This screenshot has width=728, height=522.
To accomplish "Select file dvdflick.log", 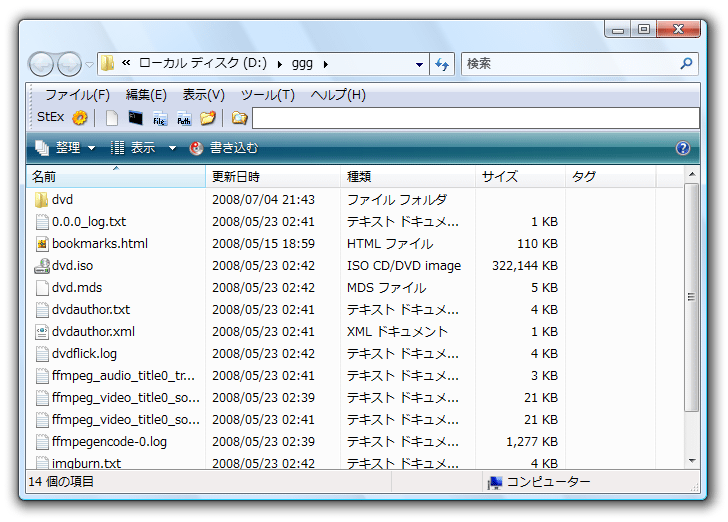I will click(84, 353).
